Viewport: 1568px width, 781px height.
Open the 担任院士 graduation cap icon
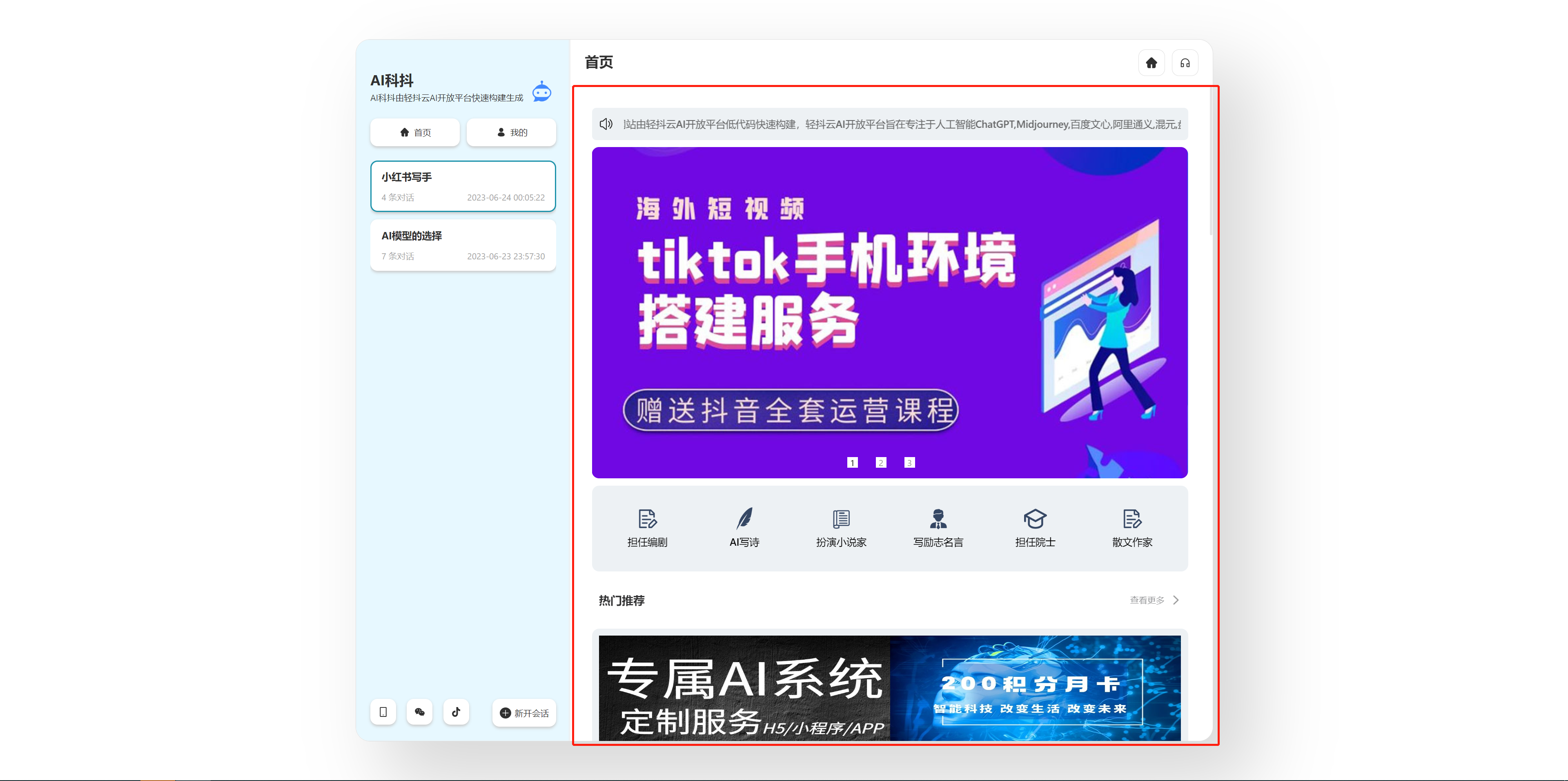click(1035, 519)
